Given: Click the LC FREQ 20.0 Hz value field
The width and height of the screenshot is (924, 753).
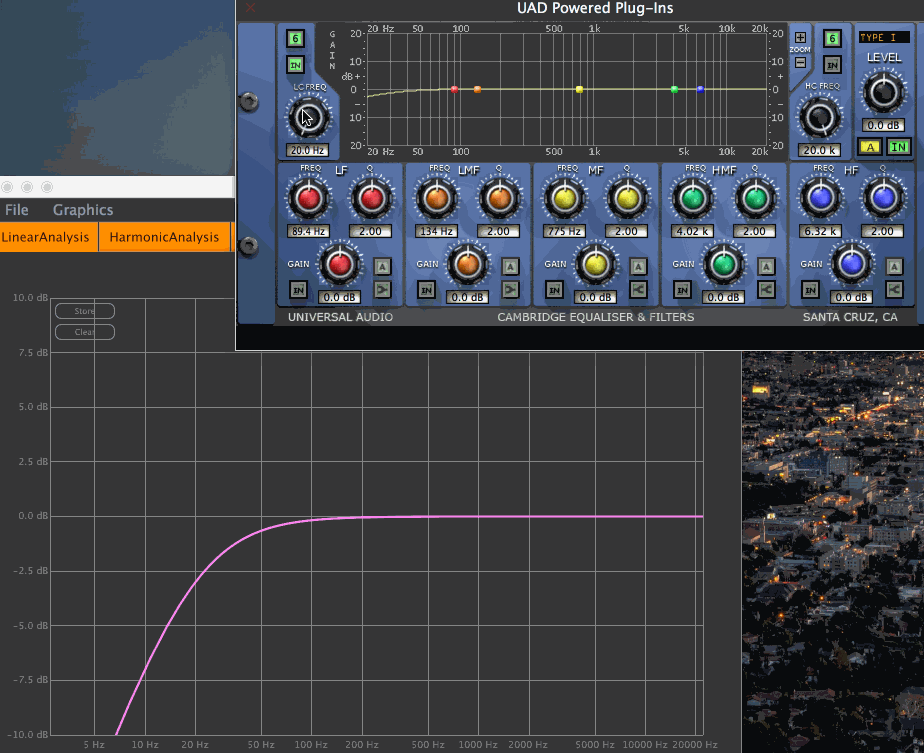Looking at the screenshot, I should click(307, 150).
